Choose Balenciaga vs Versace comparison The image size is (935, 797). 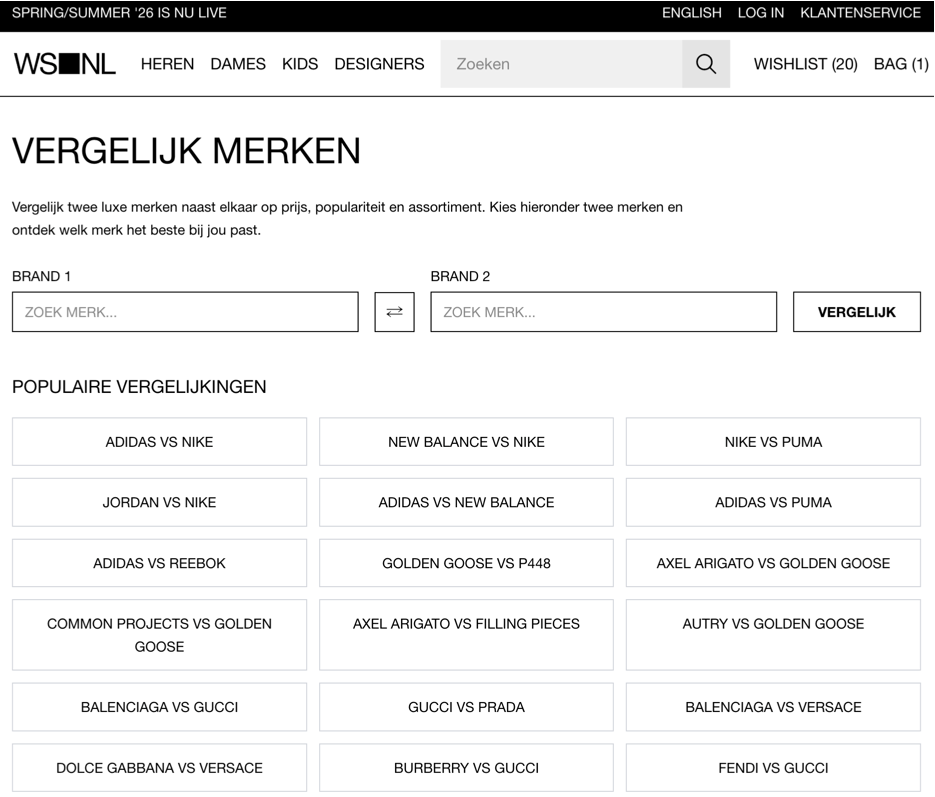tap(773, 707)
